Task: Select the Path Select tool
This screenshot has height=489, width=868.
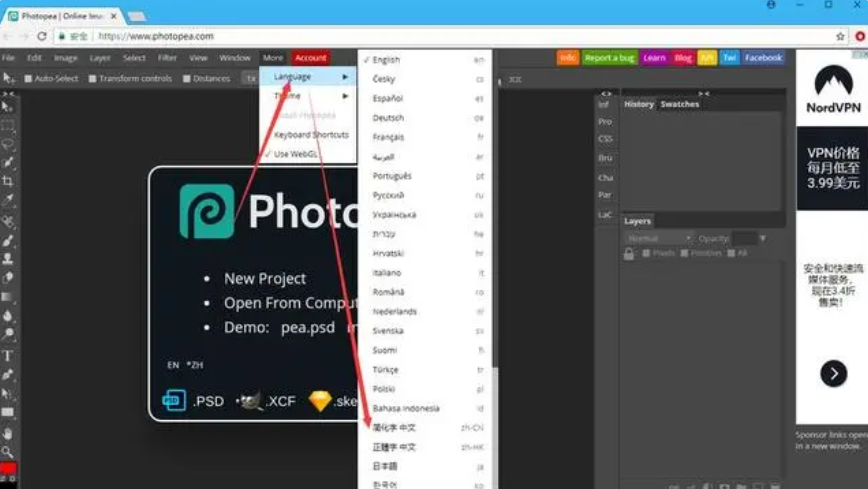Action: [x=7, y=394]
